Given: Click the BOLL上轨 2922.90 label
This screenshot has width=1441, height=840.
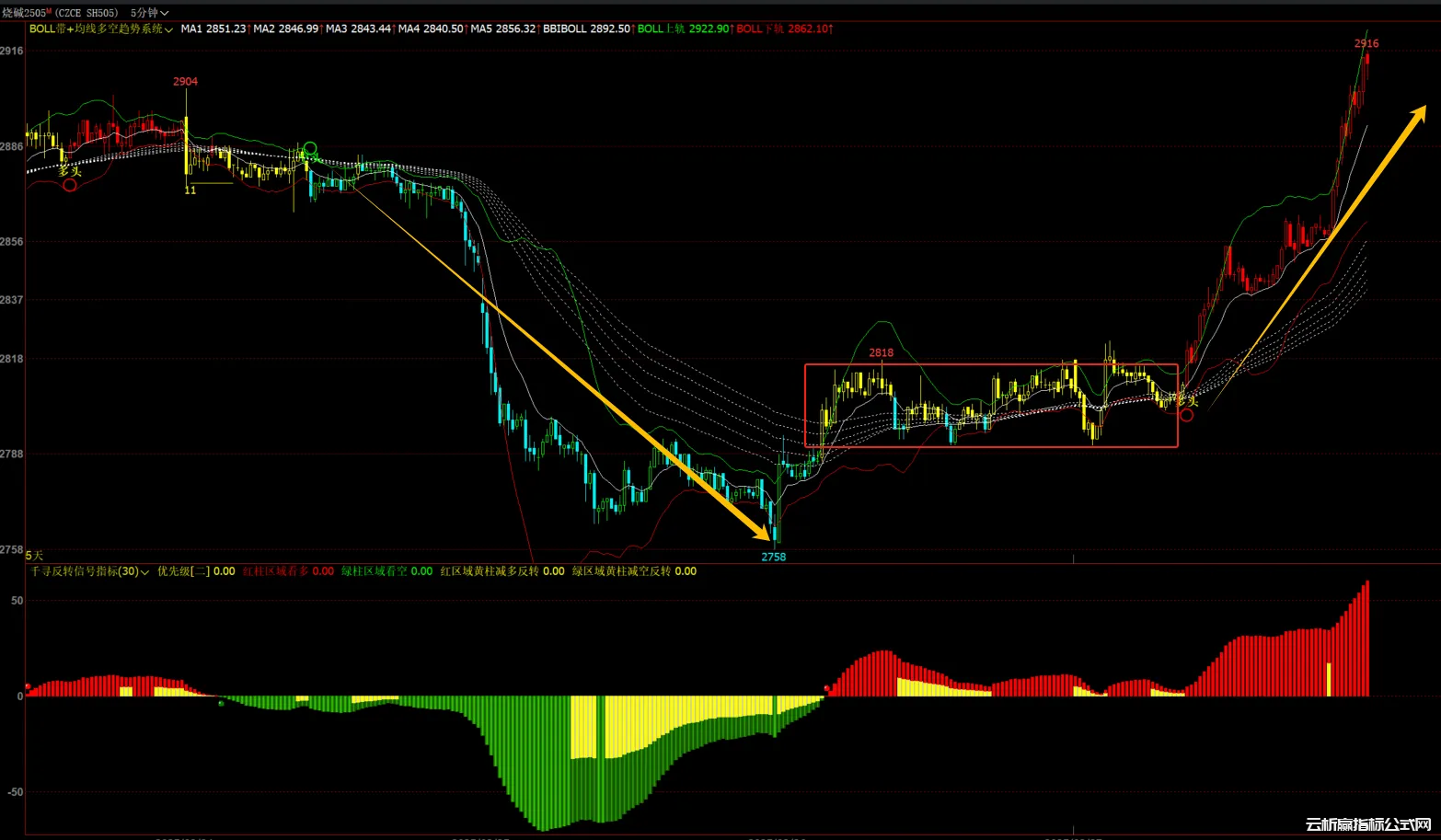Looking at the screenshot, I should point(683,29).
